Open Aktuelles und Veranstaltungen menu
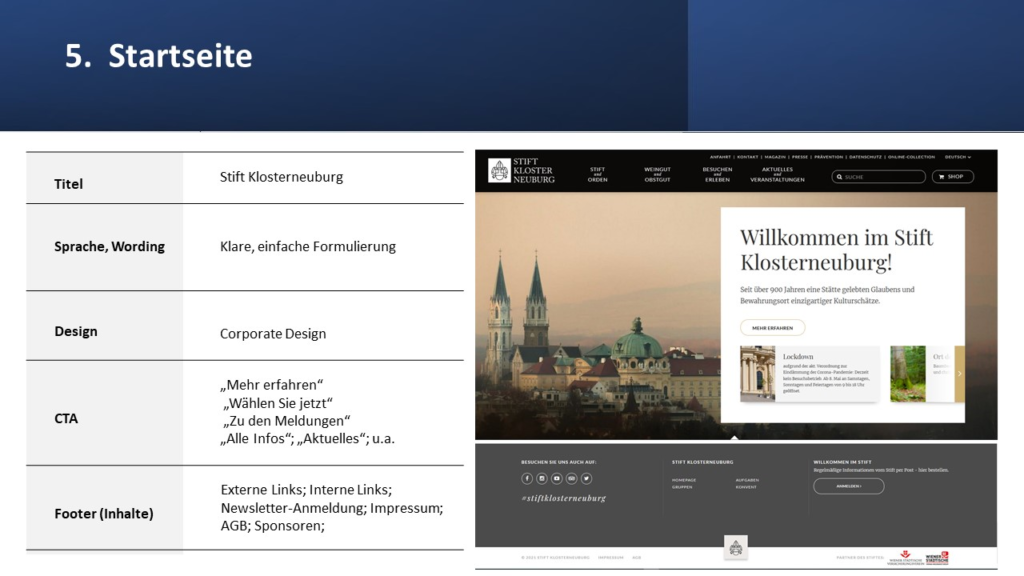The height and width of the screenshot is (576, 1024). [x=777, y=175]
